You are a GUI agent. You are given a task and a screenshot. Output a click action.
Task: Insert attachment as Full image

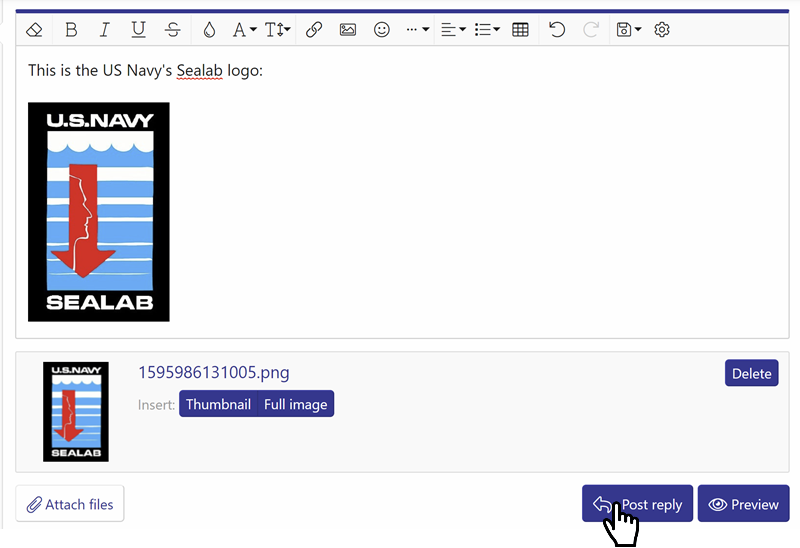[x=296, y=404]
